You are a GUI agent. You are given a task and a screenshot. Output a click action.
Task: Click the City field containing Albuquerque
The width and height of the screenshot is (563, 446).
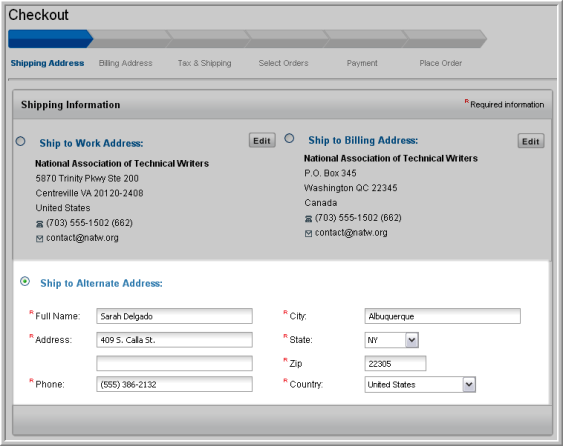pyautogui.click(x=442, y=316)
